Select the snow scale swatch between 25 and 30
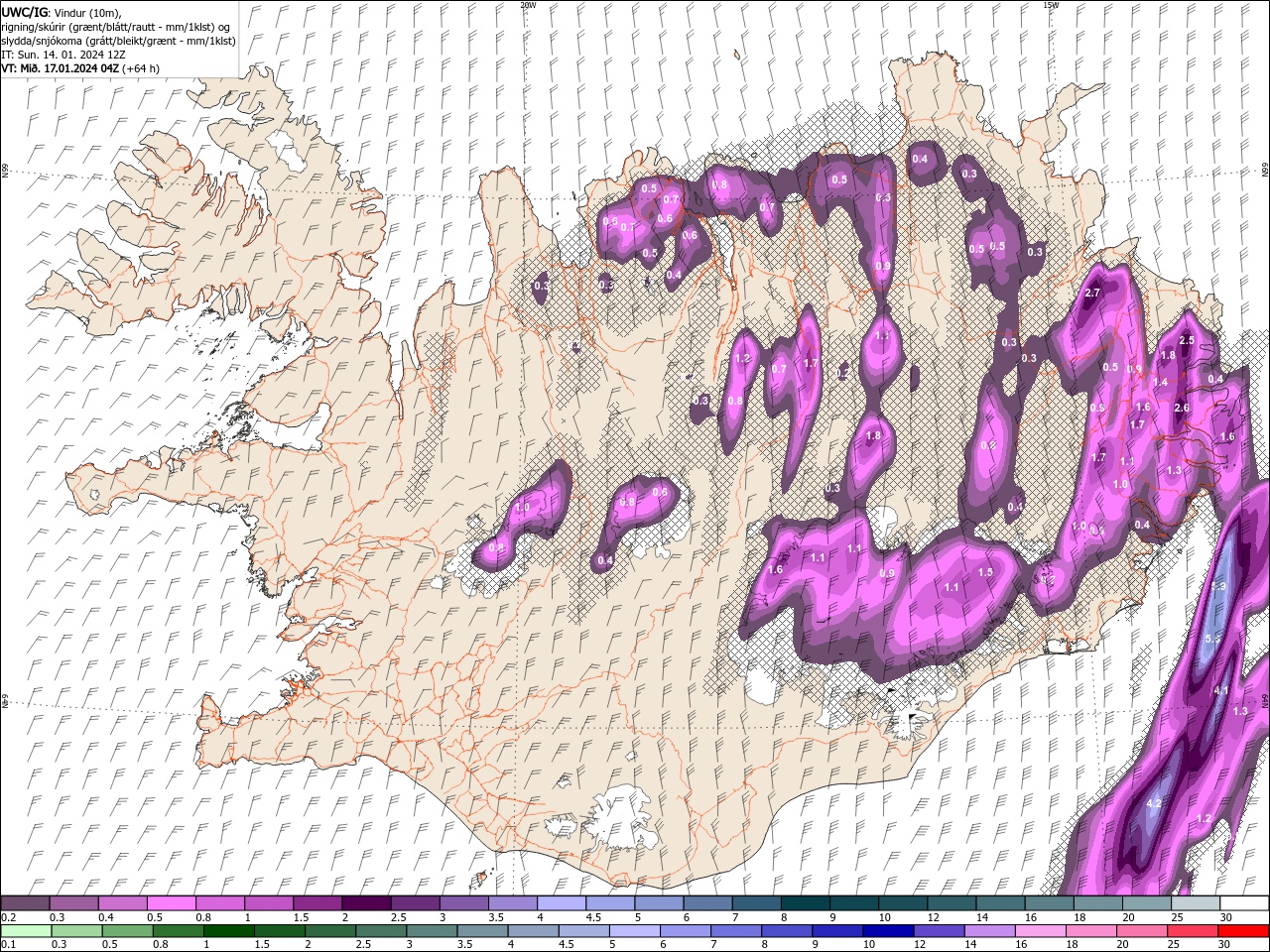Screen dimensions: 1270x952 [x=1196, y=903]
